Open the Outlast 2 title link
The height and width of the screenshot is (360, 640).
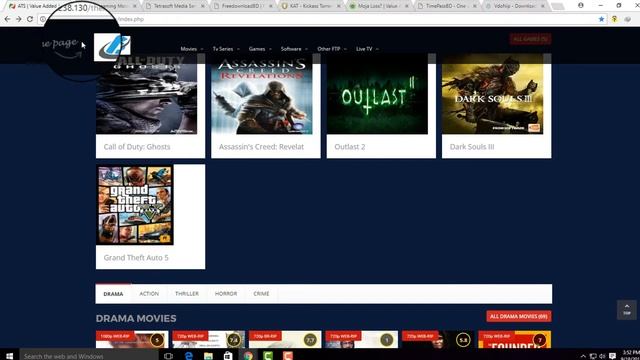[x=350, y=147]
